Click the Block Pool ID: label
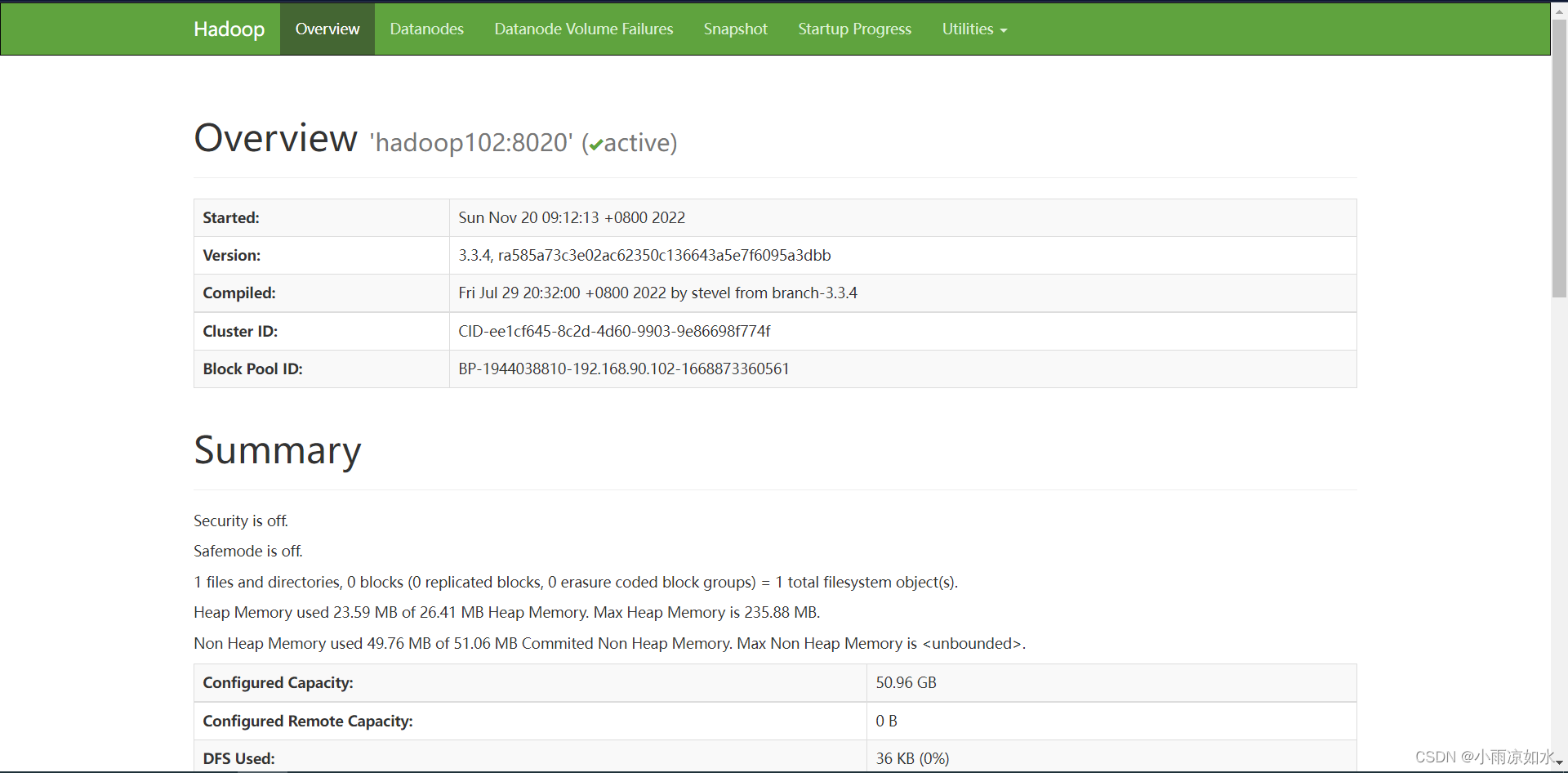The height and width of the screenshot is (773, 1568). click(x=252, y=369)
